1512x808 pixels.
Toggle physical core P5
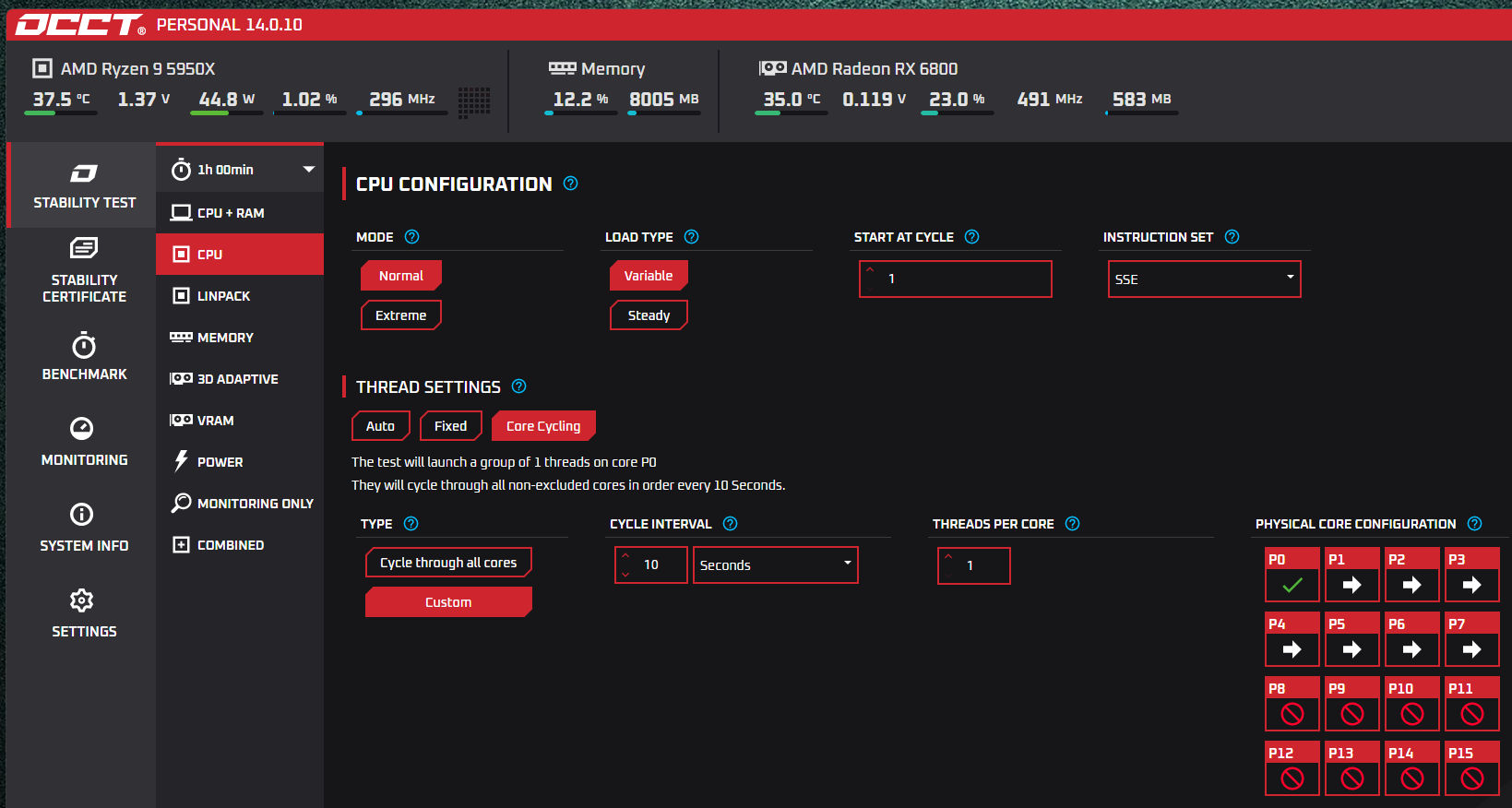1352,639
